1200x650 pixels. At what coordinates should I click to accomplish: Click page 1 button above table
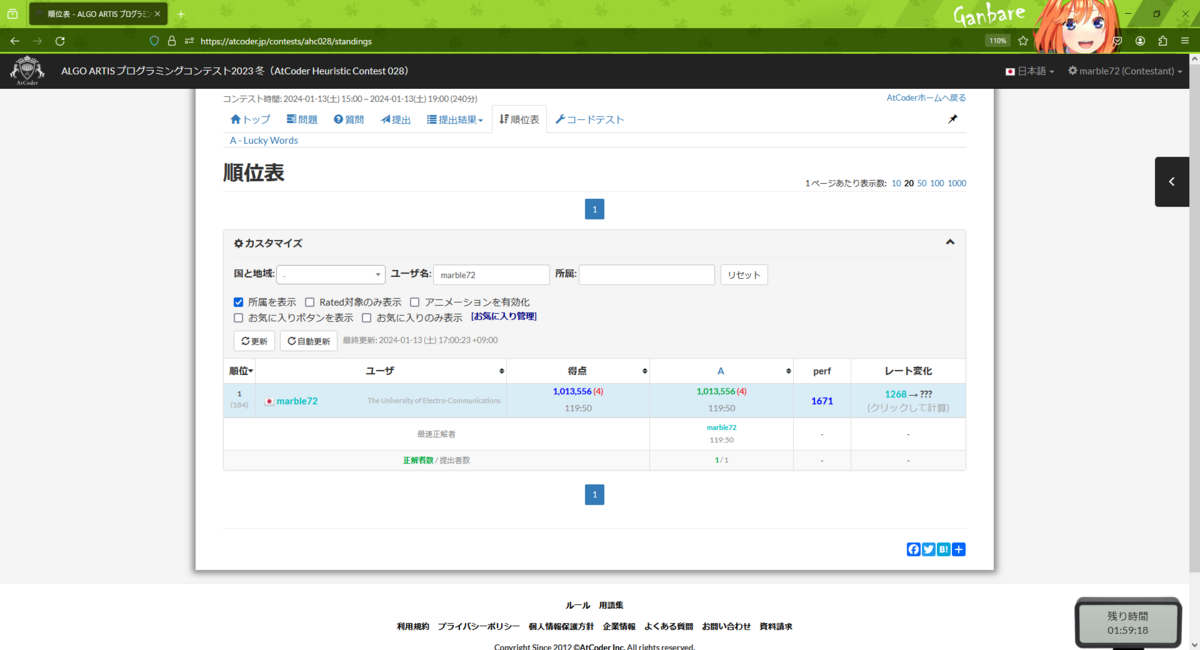point(594,209)
